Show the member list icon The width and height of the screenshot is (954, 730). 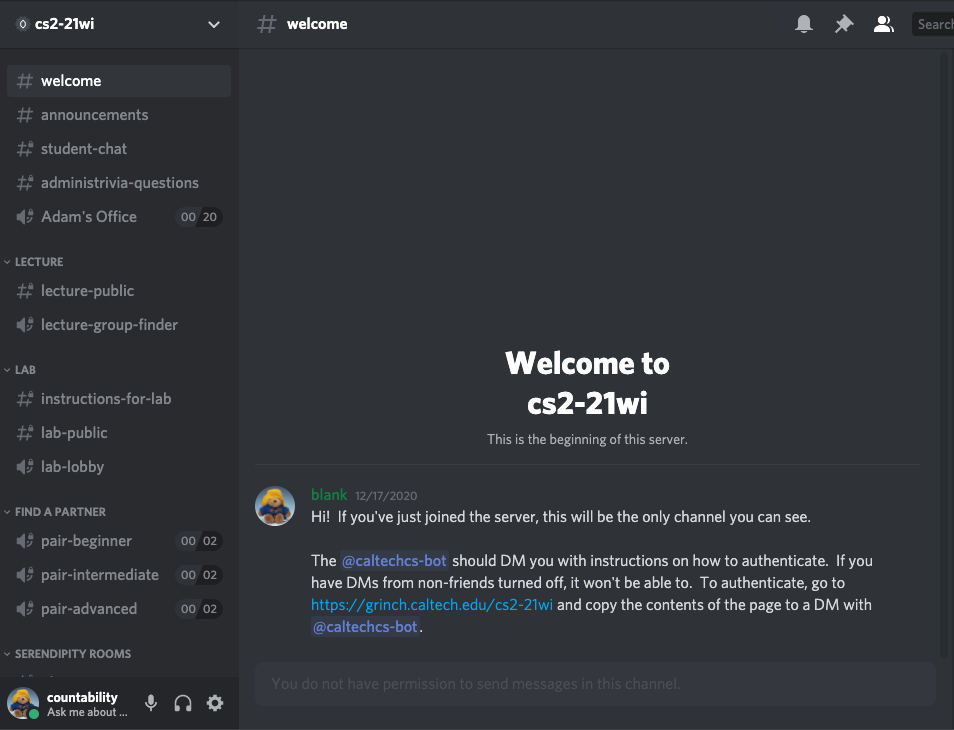(x=883, y=23)
